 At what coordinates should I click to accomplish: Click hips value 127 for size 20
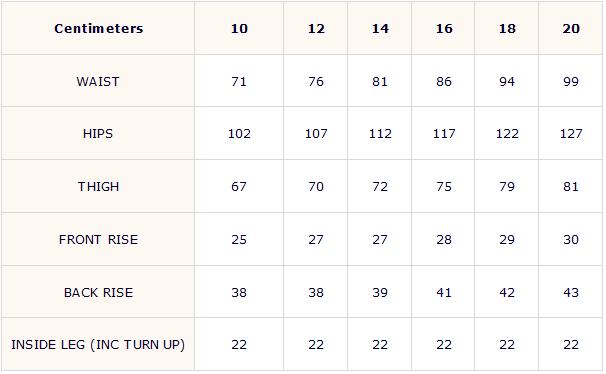click(571, 134)
